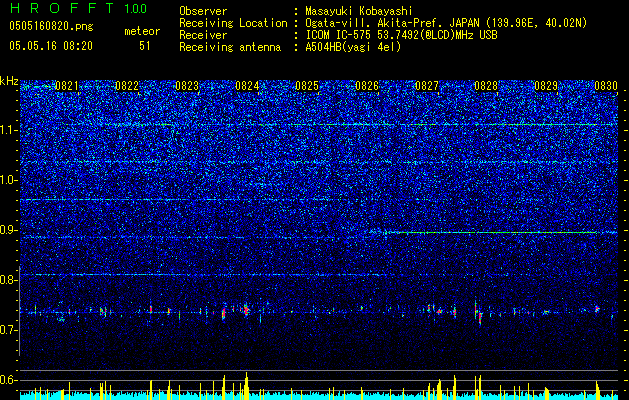Click the 0828 time marker
The width and height of the screenshot is (629, 400).
pos(486,86)
